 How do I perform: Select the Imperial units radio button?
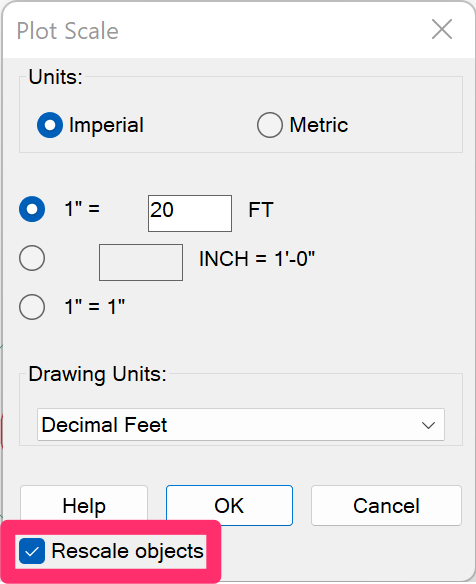point(50,125)
